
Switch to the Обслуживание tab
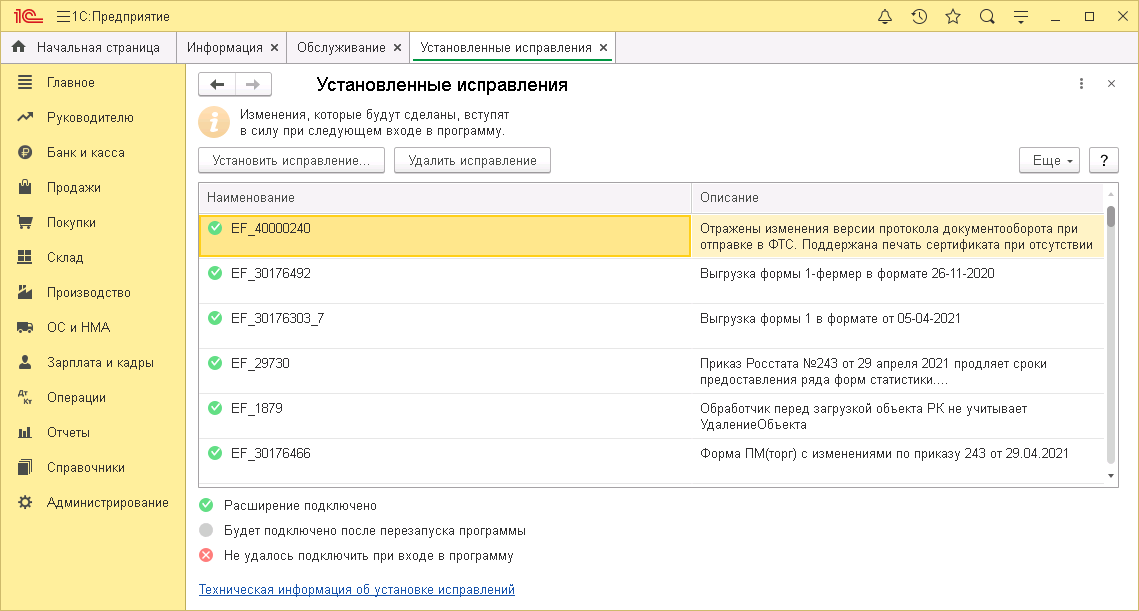[x=340, y=46]
